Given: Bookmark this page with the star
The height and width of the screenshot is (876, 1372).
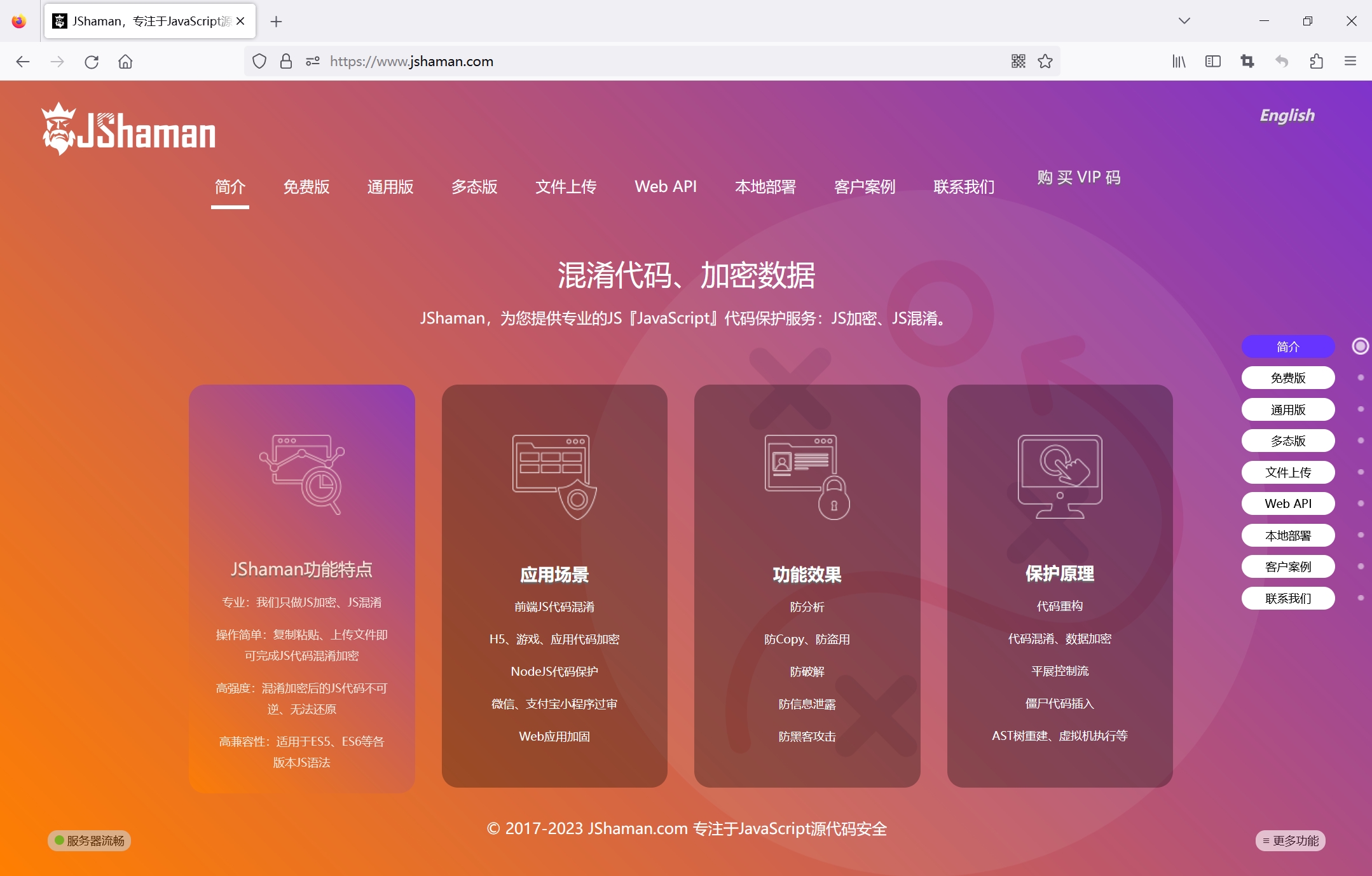Looking at the screenshot, I should (1045, 62).
